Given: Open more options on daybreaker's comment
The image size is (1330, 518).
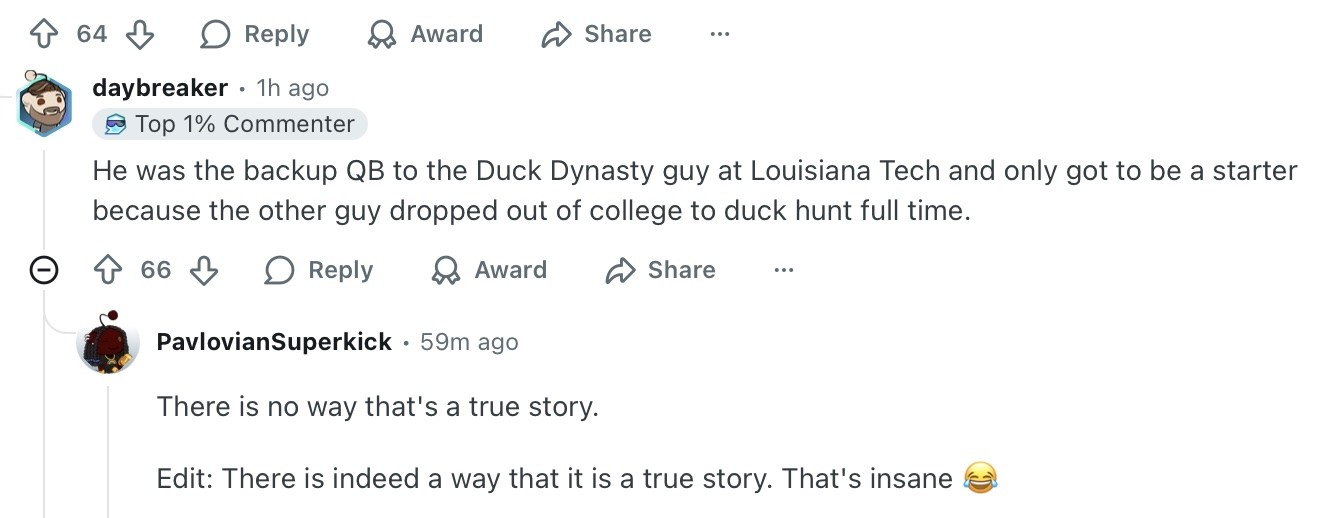Looking at the screenshot, I should click(783, 270).
